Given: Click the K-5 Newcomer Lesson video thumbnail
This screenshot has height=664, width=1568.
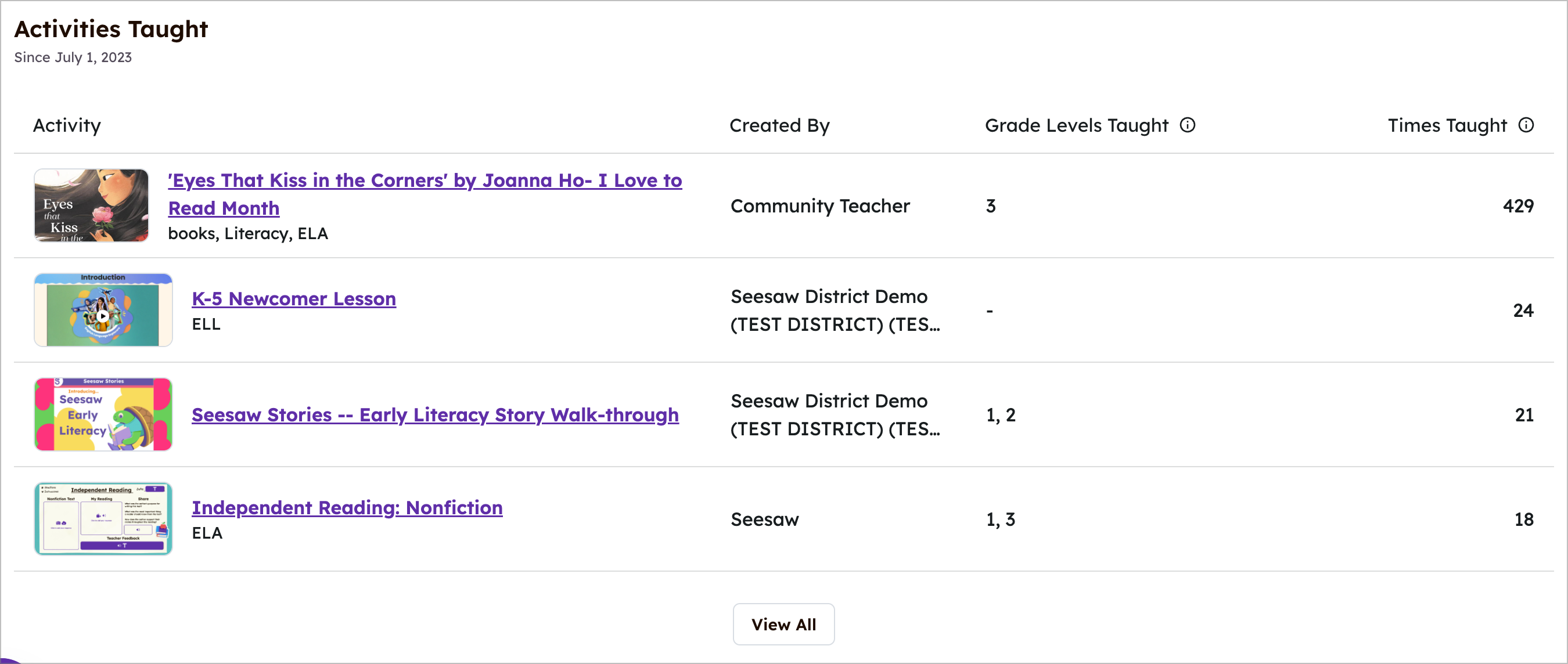Looking at the screenshot, I should [x=103, y=311].
